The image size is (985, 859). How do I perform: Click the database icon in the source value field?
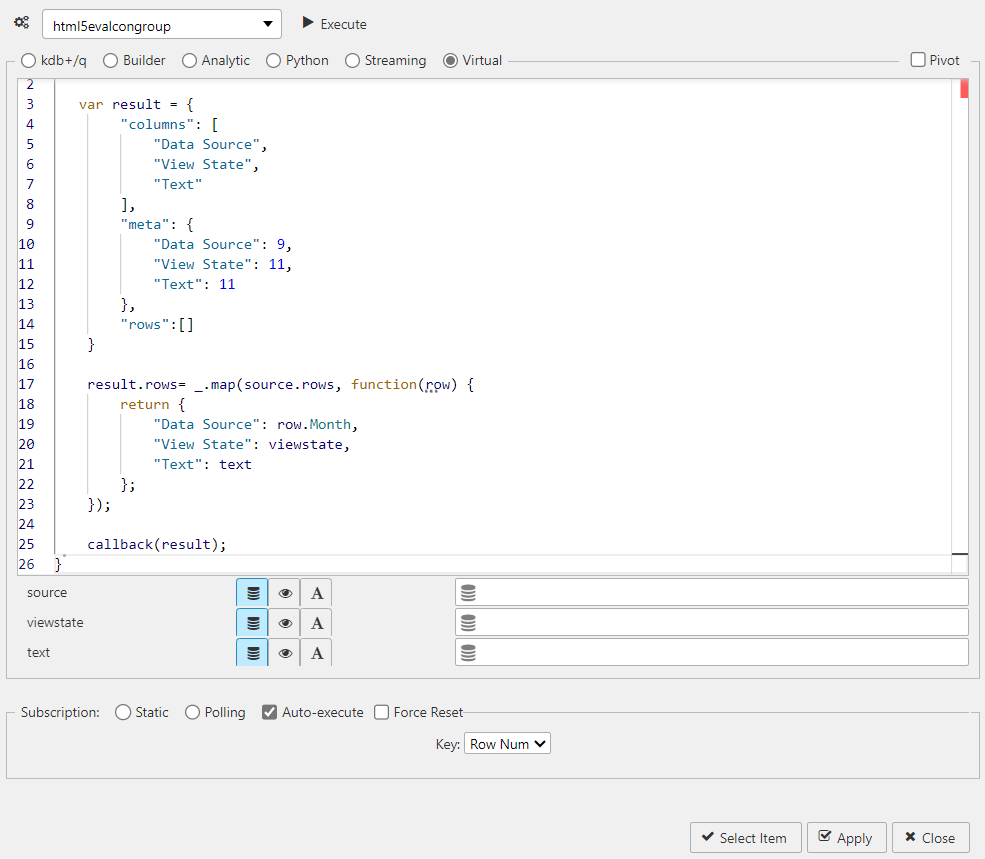click(x=467, y=591)
